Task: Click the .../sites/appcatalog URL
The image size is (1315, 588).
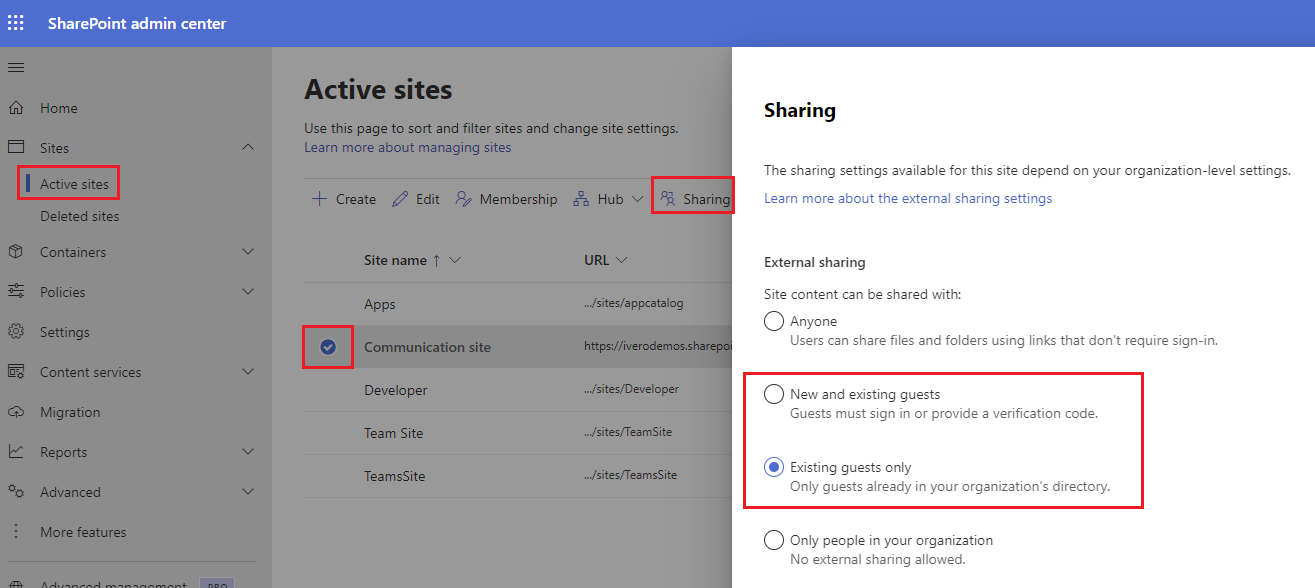Action: [x=634, y=303]
